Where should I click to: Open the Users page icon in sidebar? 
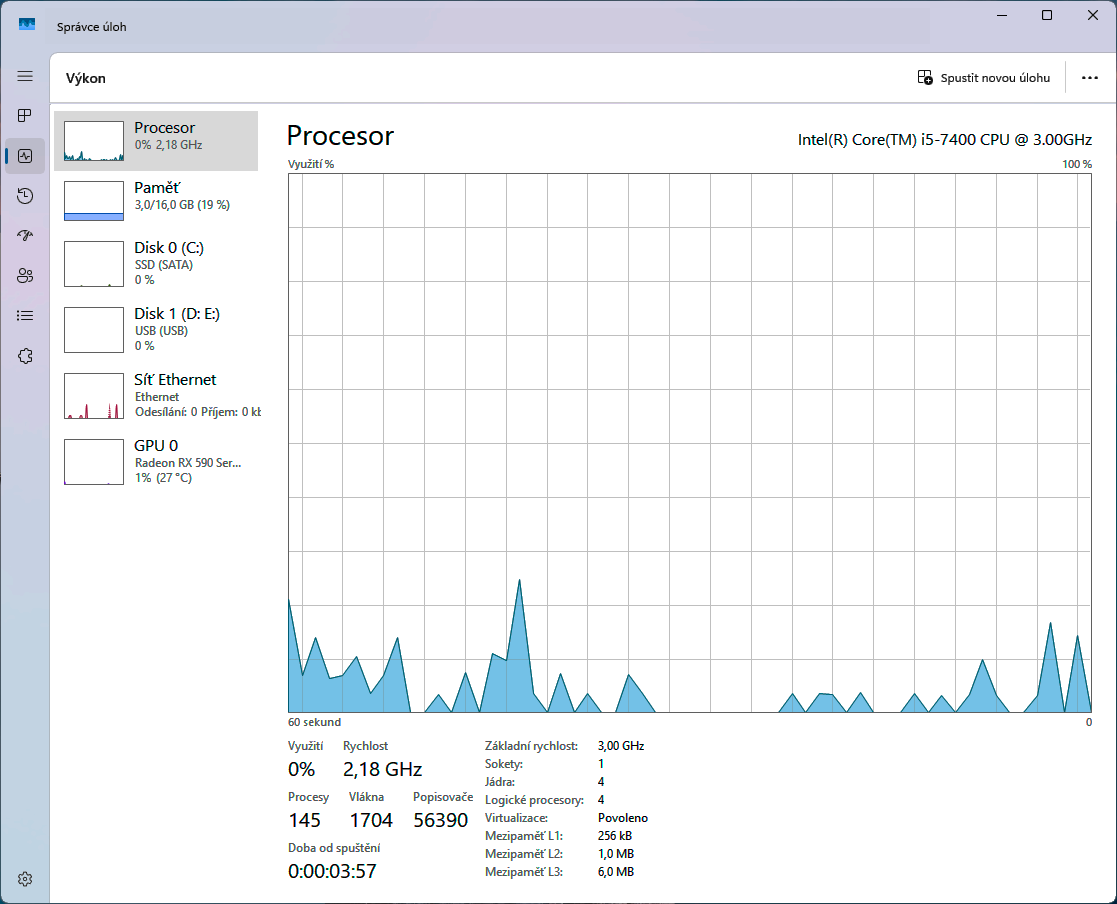(x=25, y=276)
